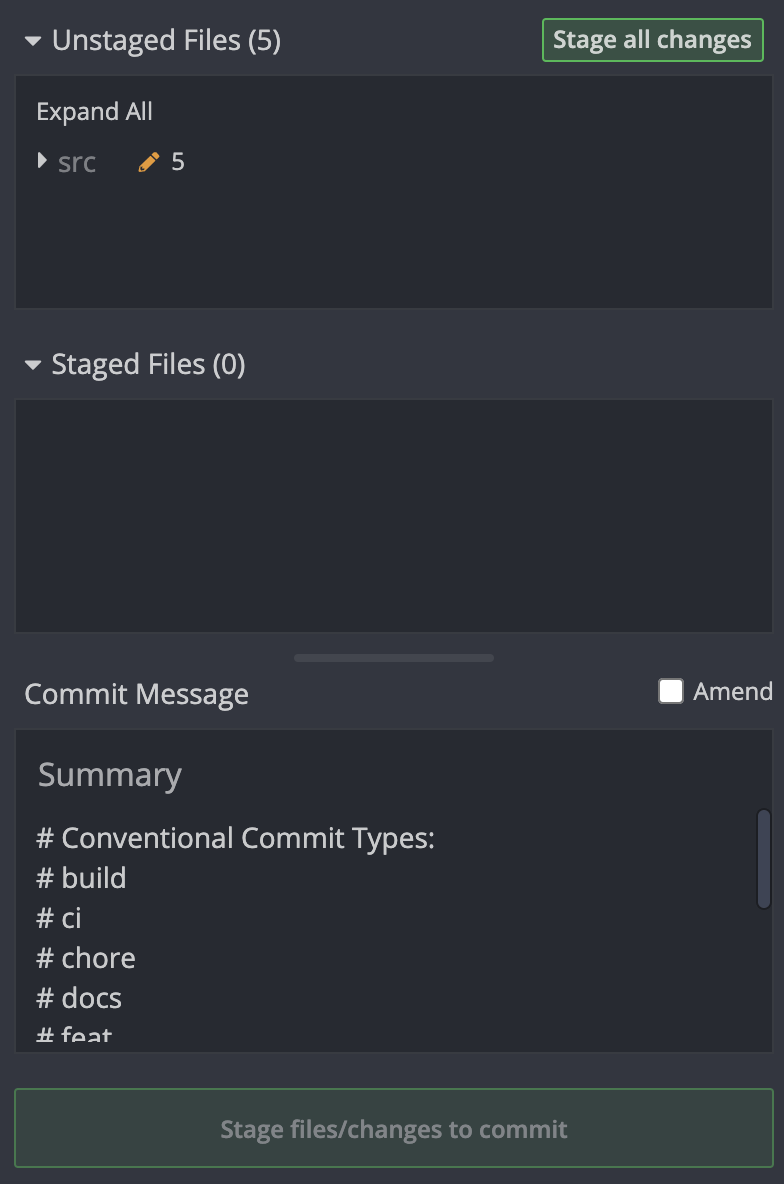The image size is (784, 1184).
Task: Click the "# chore" line in description
Action: pyautogui.click(x=86, y=958)
